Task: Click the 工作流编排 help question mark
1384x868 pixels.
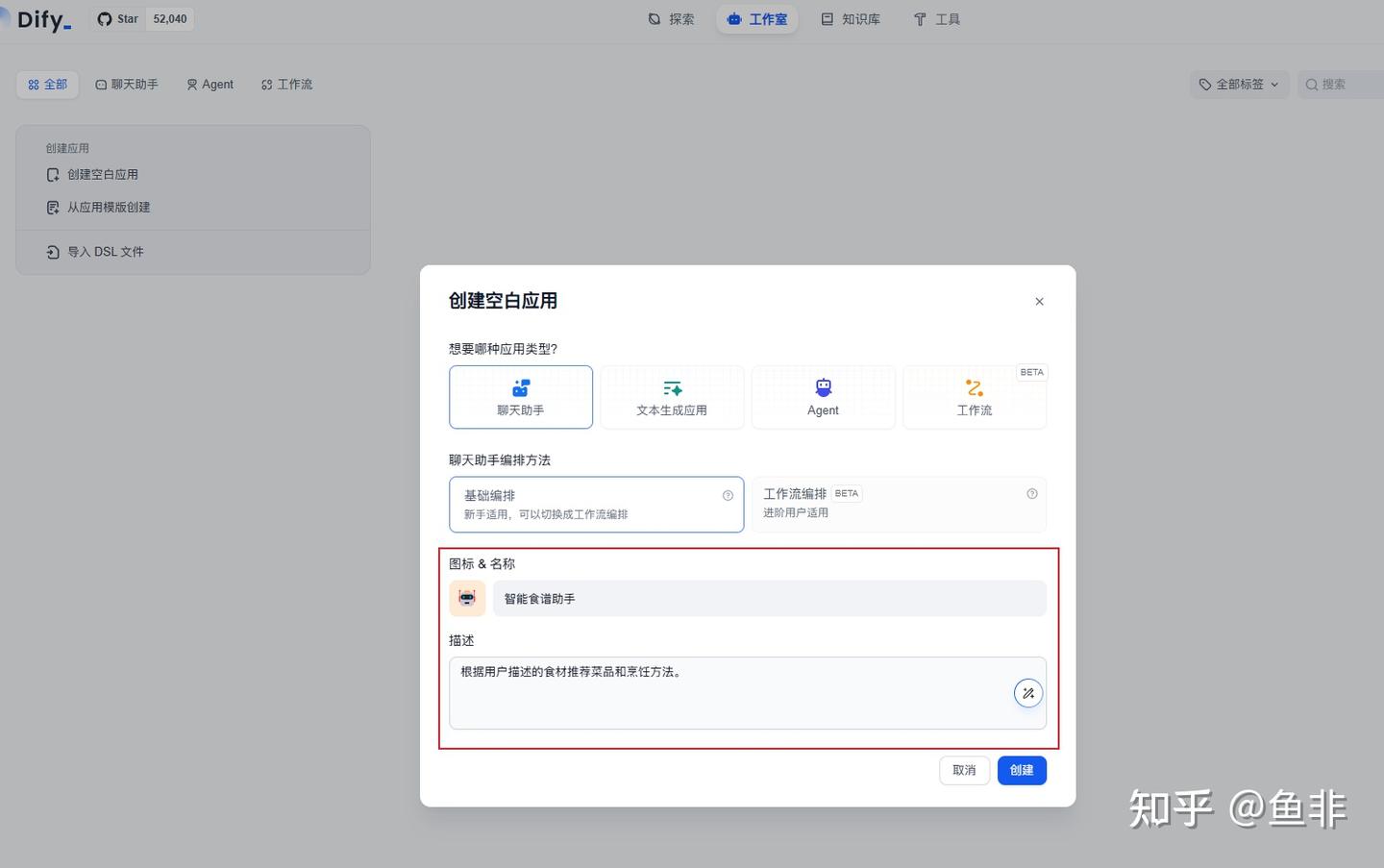Action: point(1029,493)
